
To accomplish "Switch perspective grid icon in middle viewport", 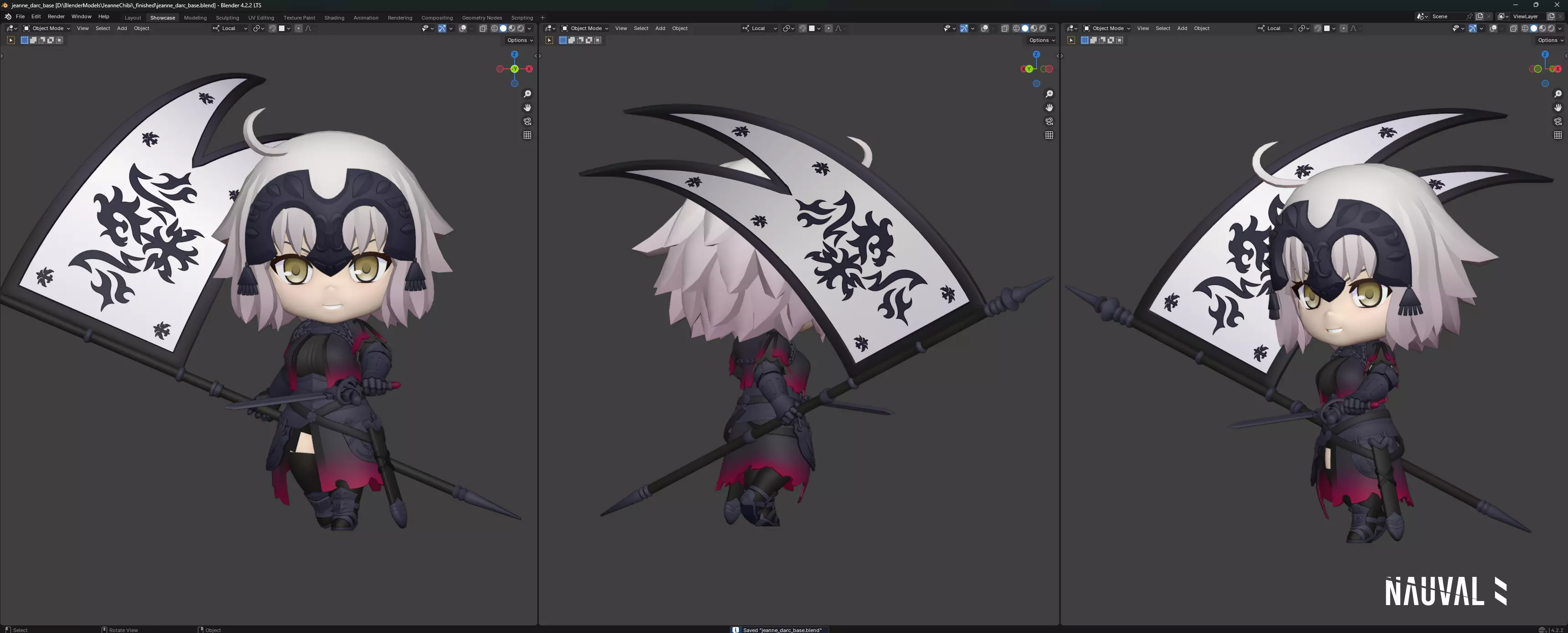I will point(1049,135).
